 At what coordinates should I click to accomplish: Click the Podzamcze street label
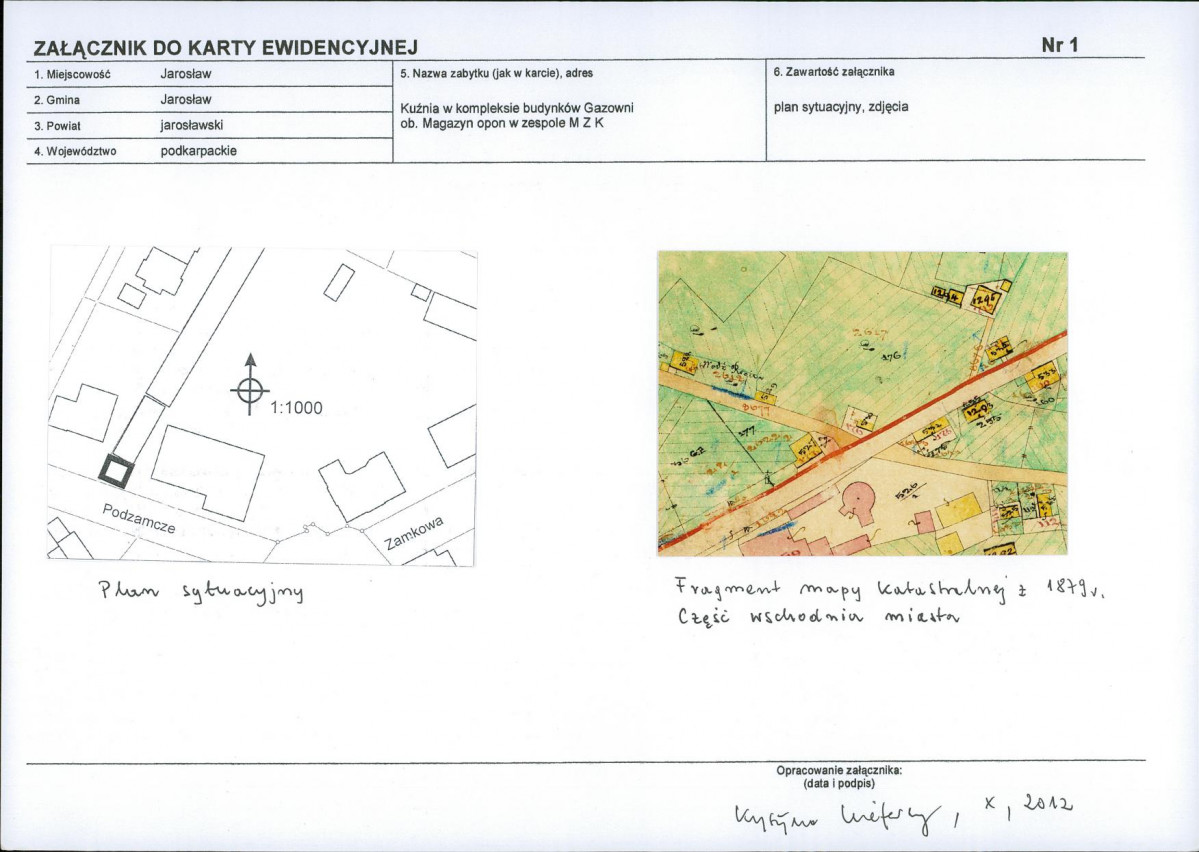(140, 519)
